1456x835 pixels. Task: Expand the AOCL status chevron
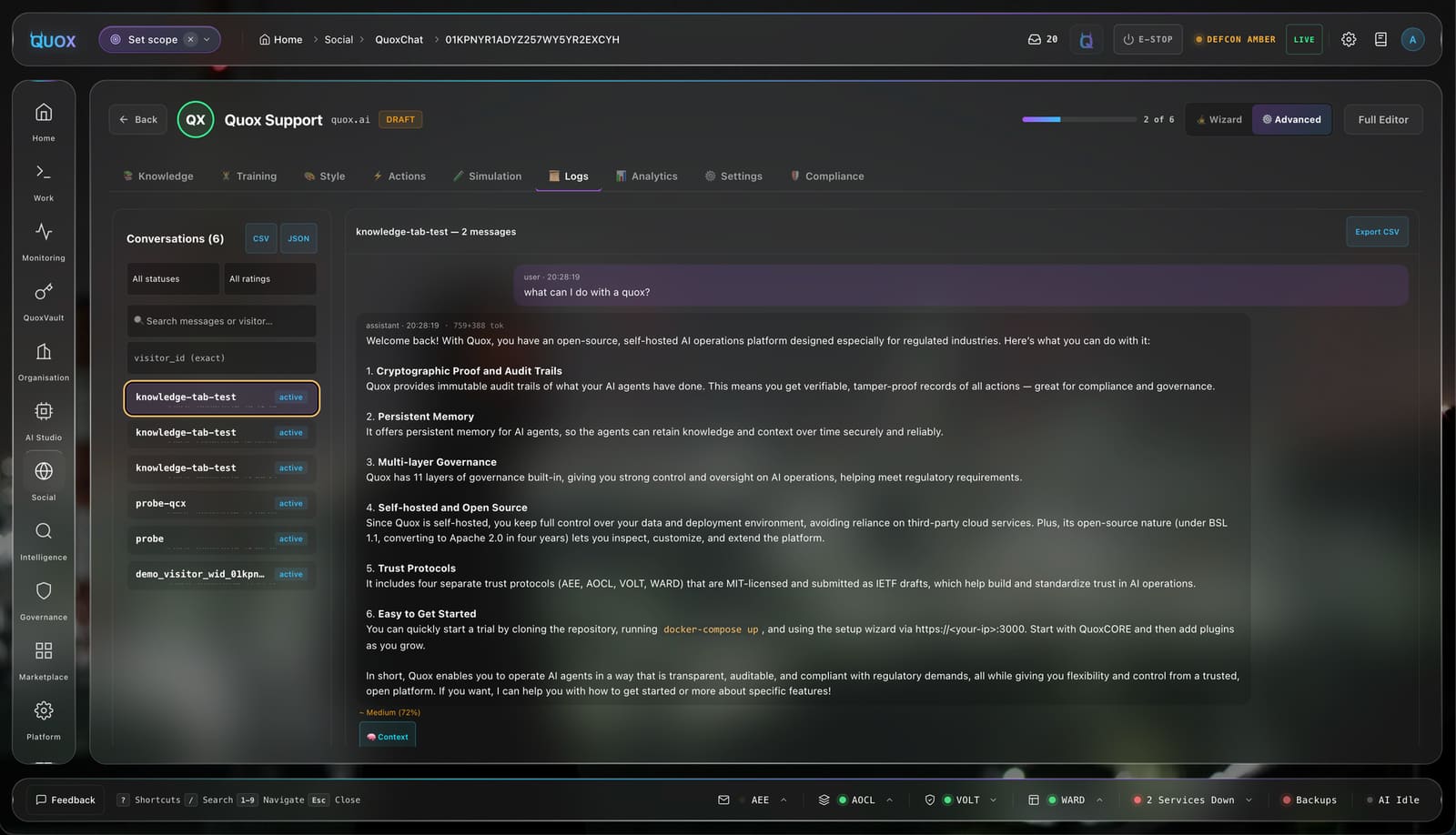889,800
